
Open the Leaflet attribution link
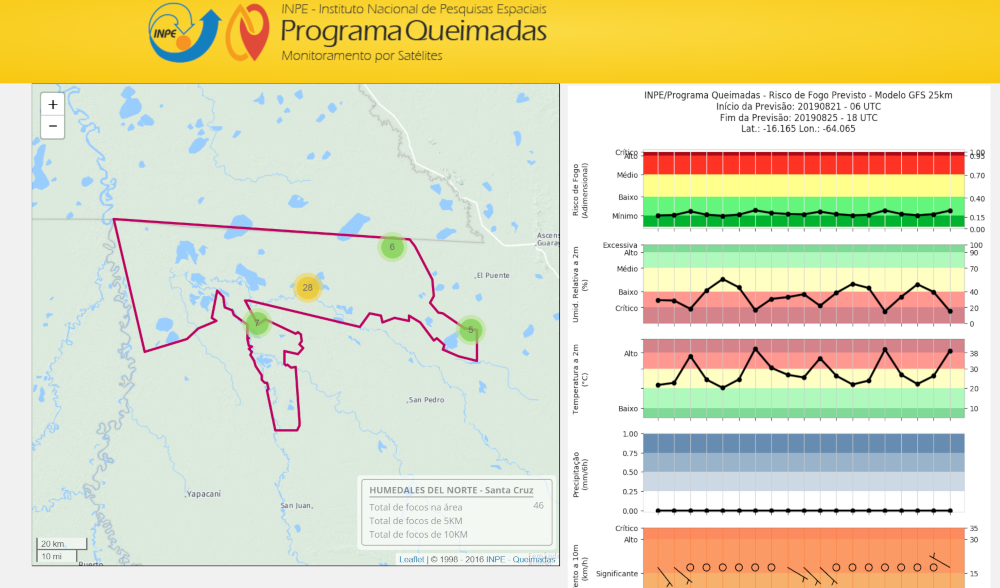(x=410, y=559)
